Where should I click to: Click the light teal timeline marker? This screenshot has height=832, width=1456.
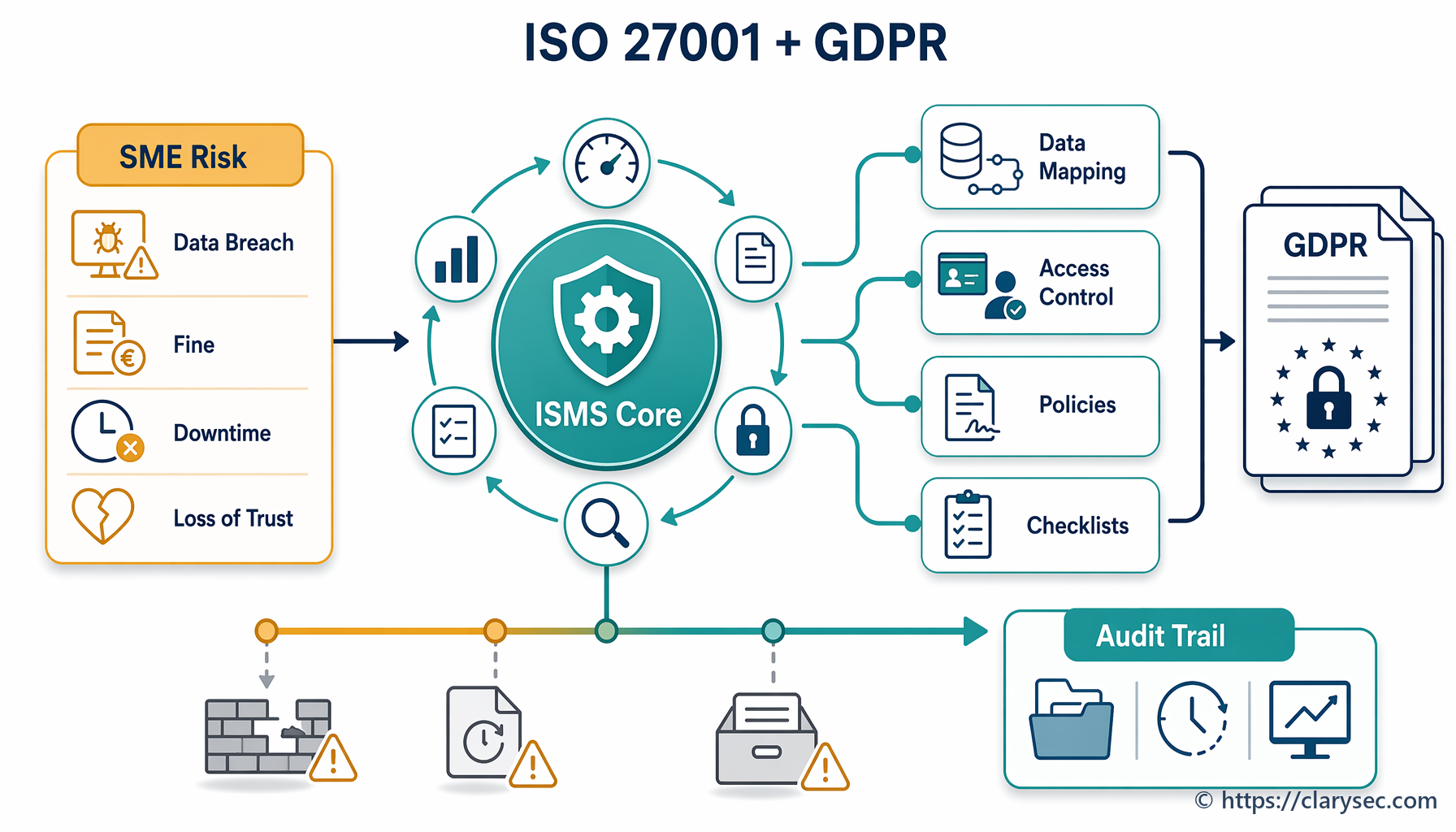pyautogui.click(x=773, y=630)
